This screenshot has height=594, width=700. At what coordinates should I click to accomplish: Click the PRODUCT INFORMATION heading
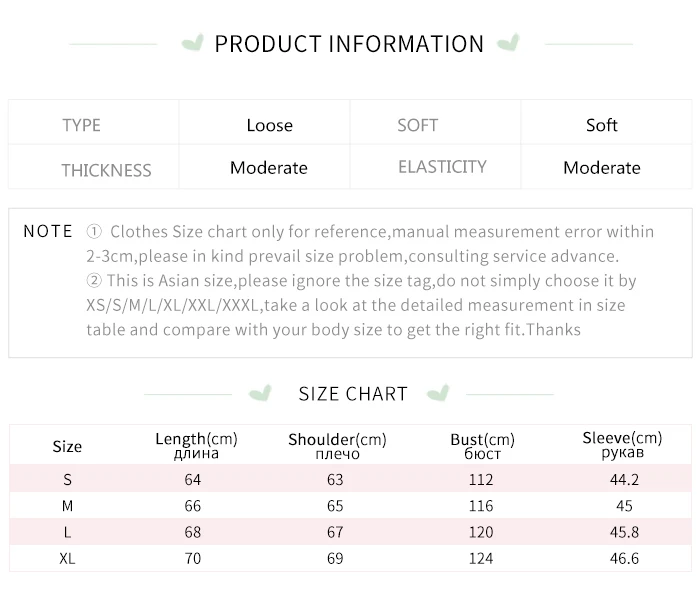pos(349,44)
